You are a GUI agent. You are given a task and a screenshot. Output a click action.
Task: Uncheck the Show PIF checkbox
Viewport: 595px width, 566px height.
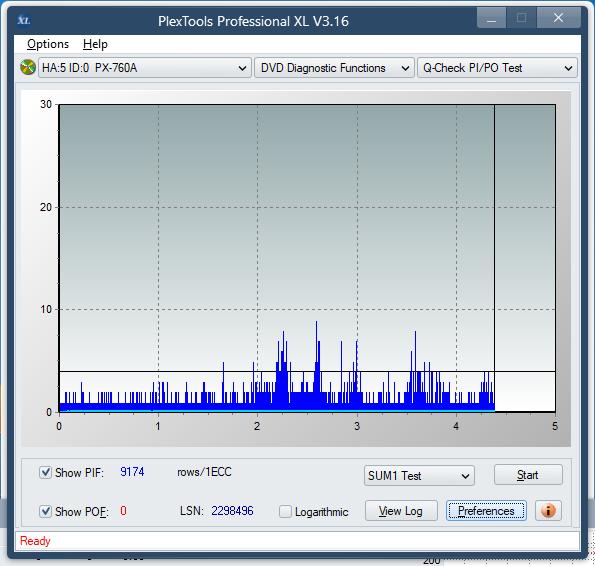click(x=45, y=472)
